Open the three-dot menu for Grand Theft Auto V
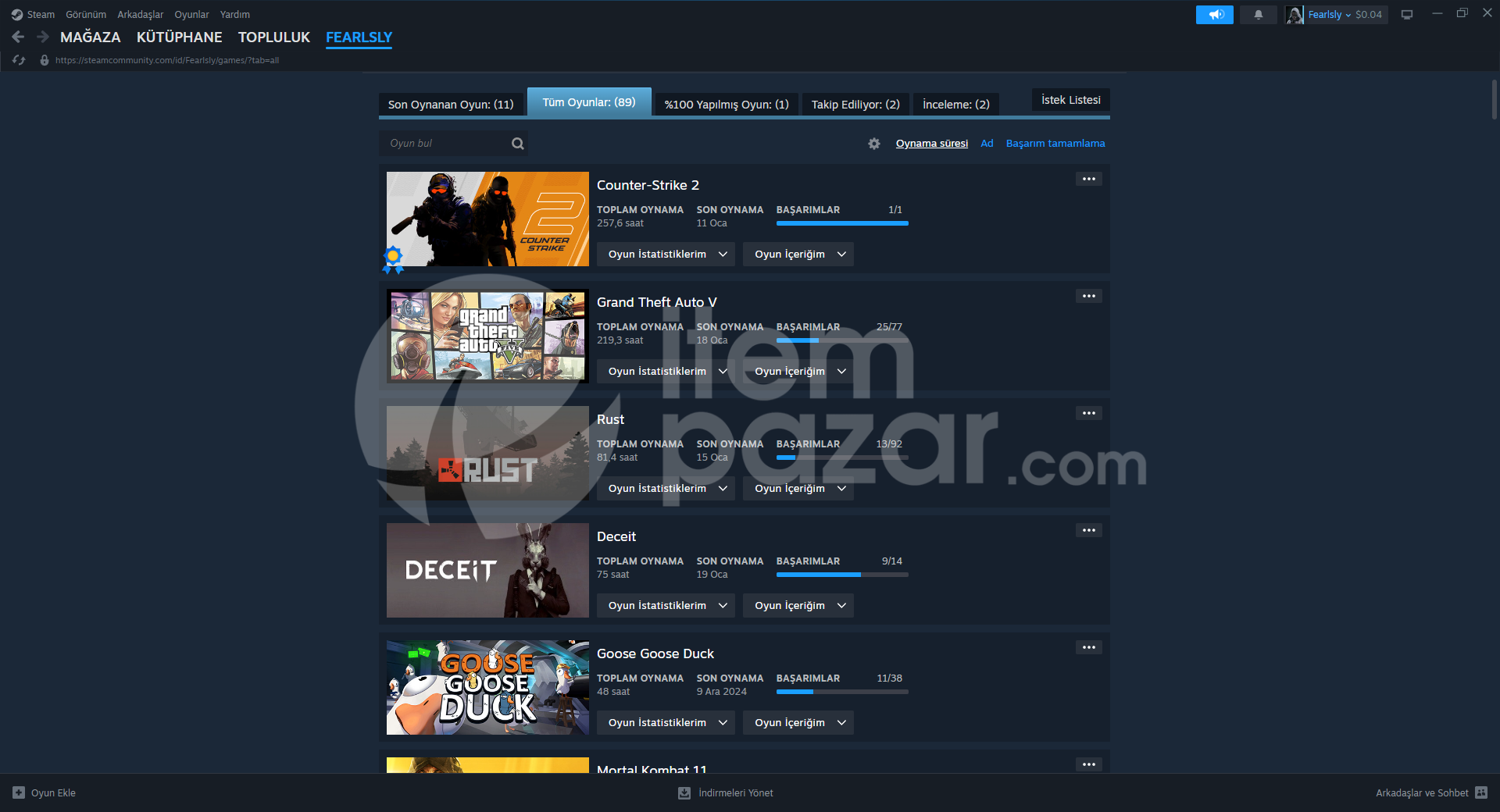Viewport: 1500px width, 812px height. pyautogui.click(x=1089, y=296)
